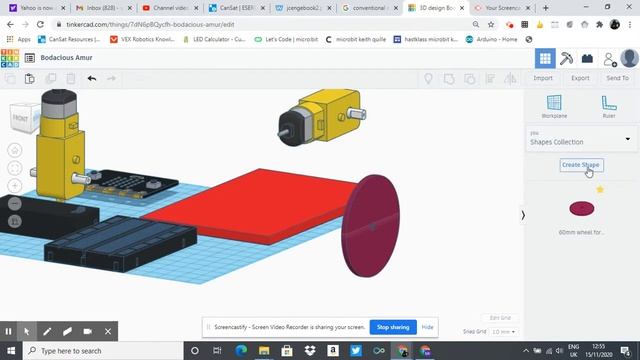Reload the Tinkercad page
Image resolution: width=640 pixels, height=360 pixels.
(x=40, y=24)
